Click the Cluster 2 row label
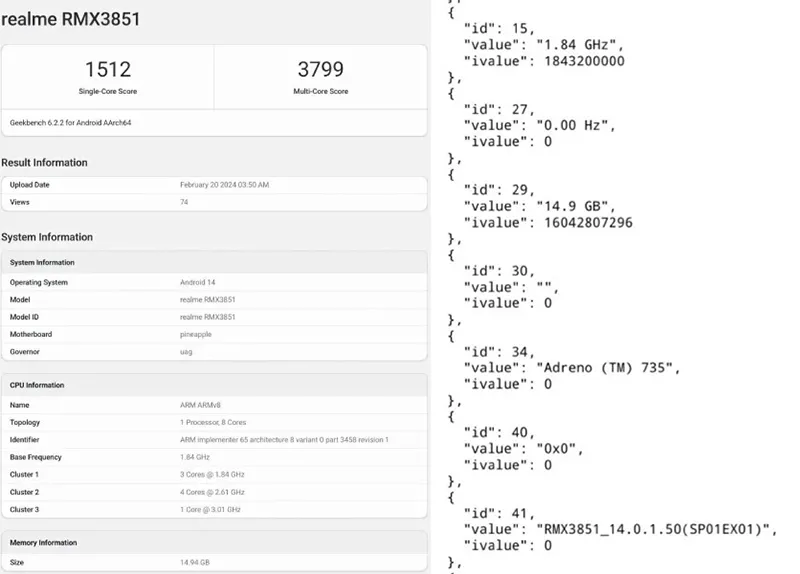The width and height of the screenshot is (800, 574). point(24,492)
